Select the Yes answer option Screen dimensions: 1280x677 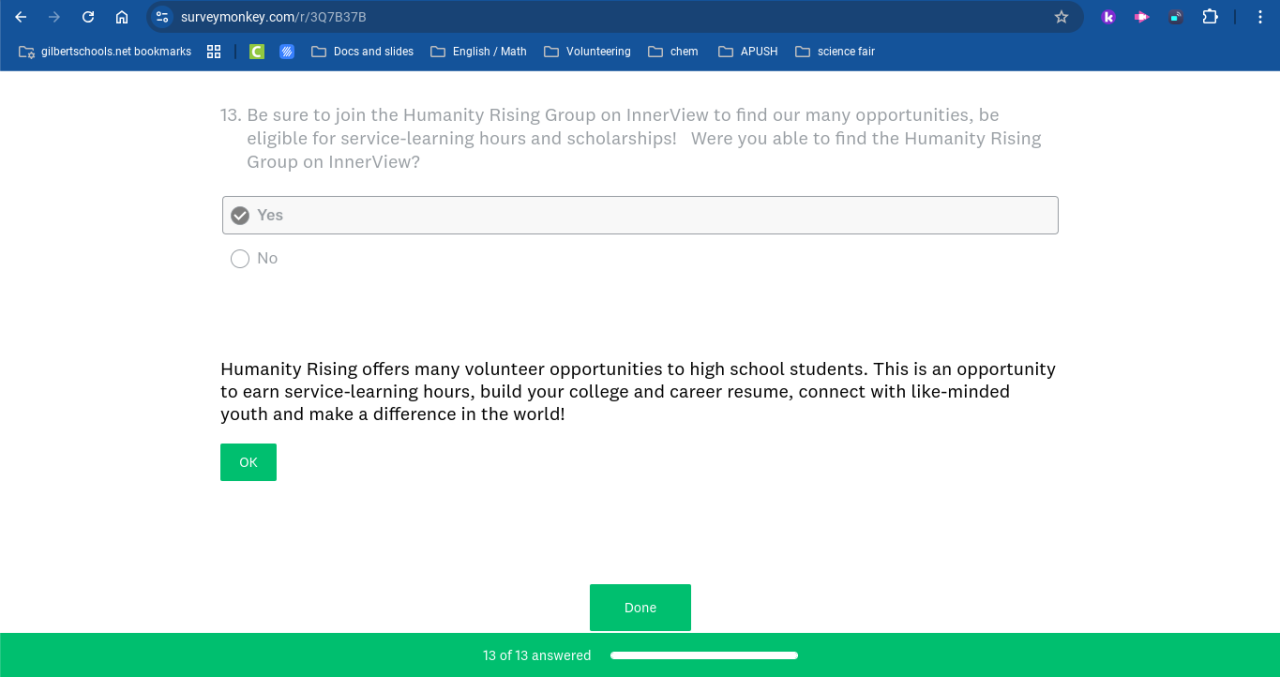click(640, 215)
